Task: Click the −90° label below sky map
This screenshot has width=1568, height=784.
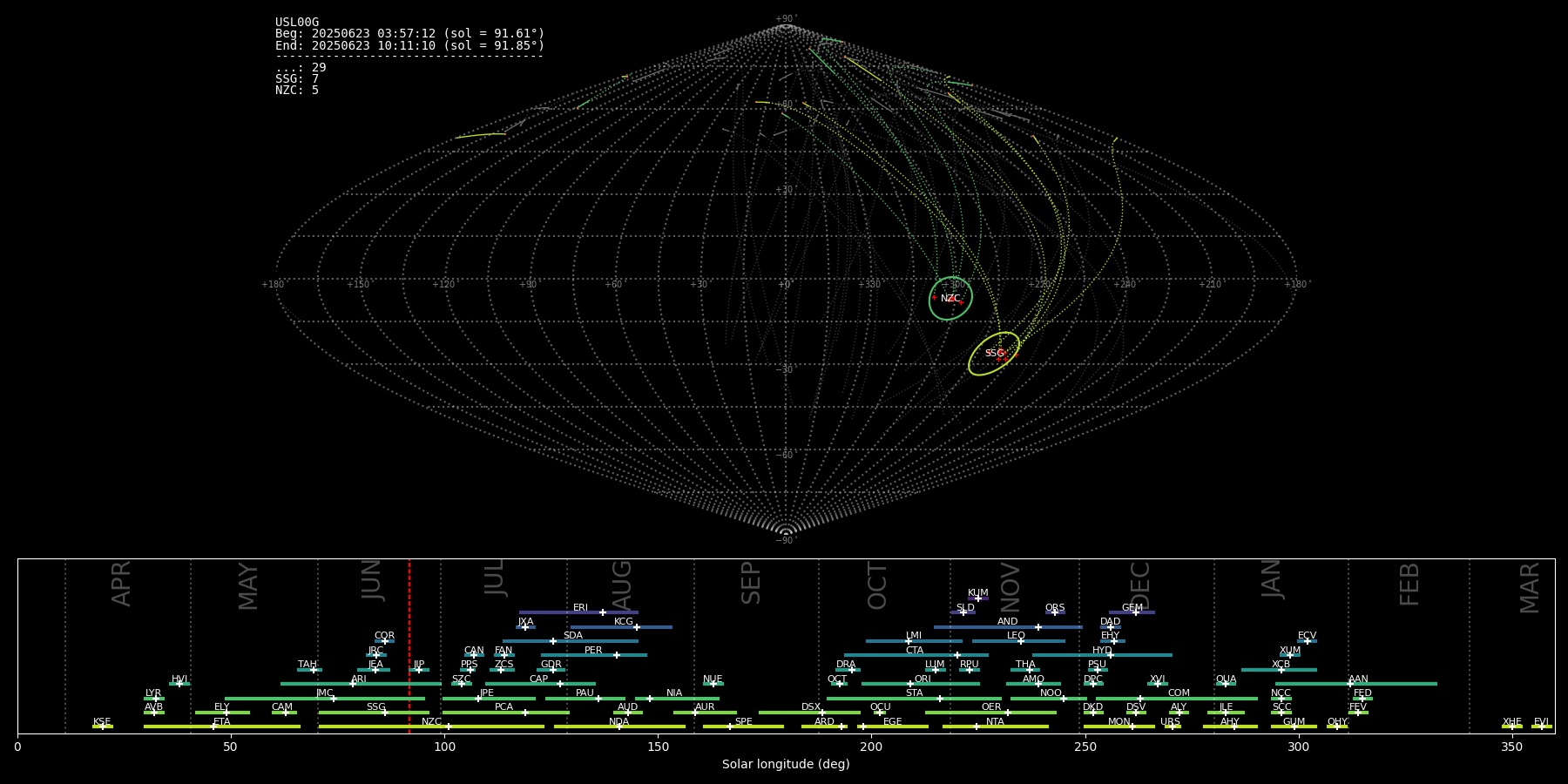Action: click(x=786, y=540)
